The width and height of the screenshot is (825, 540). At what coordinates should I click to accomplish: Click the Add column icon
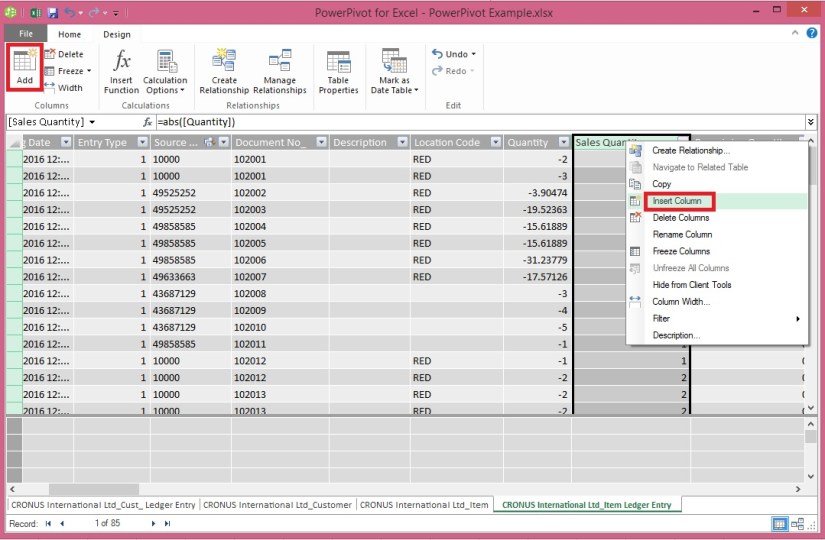(x=24, y=67)
